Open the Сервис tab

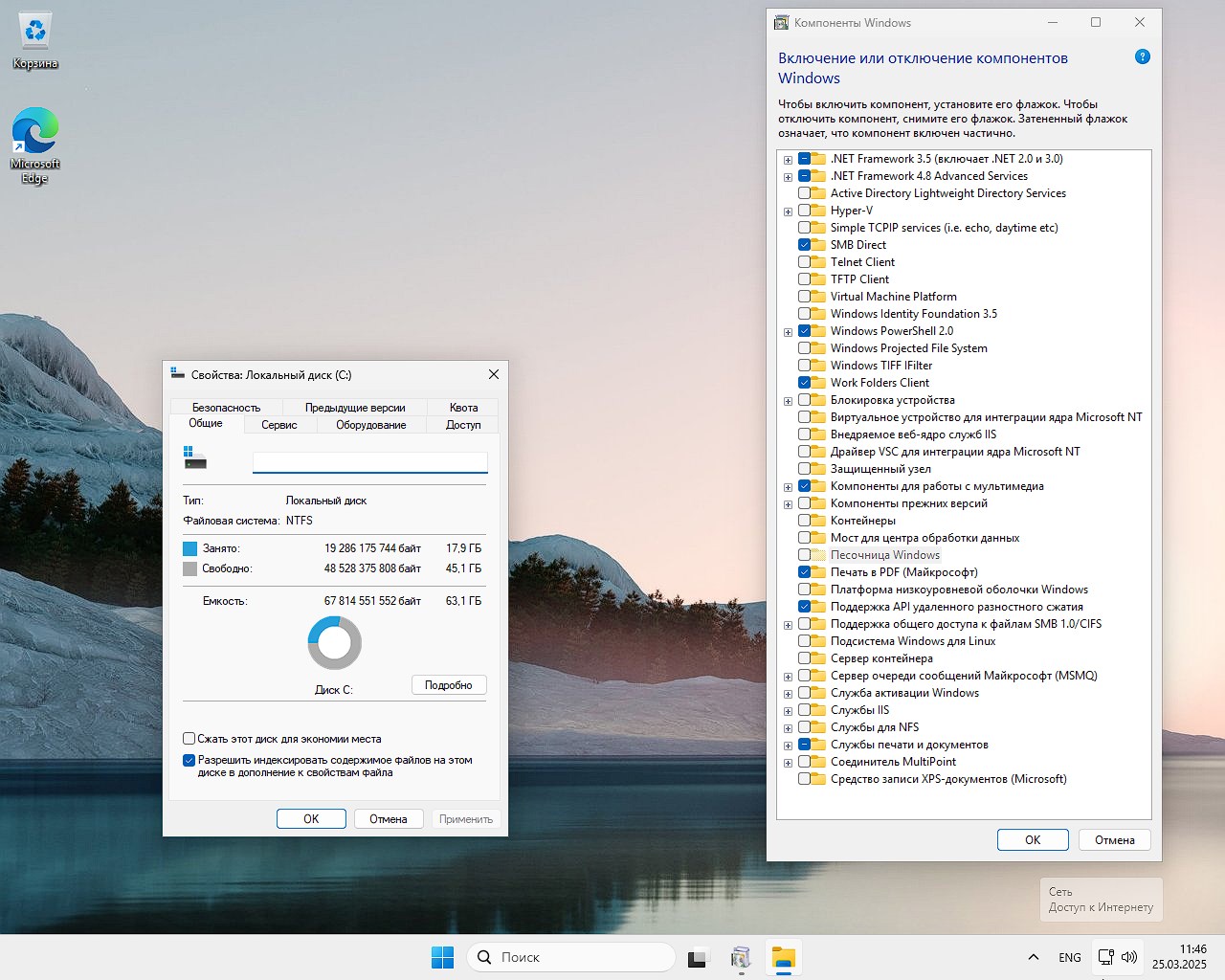[279, 425]
